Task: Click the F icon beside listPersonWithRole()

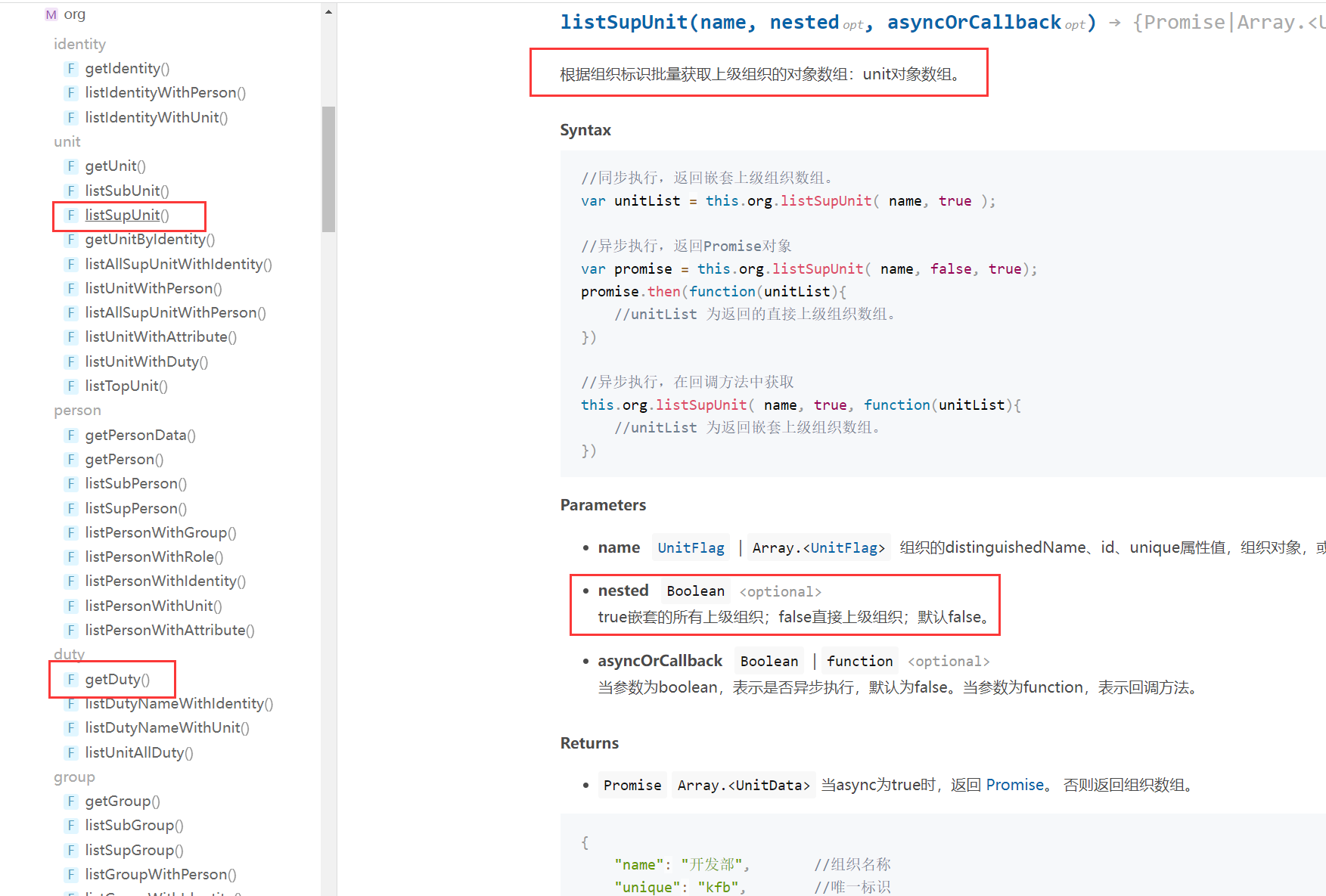Action: 71,557
